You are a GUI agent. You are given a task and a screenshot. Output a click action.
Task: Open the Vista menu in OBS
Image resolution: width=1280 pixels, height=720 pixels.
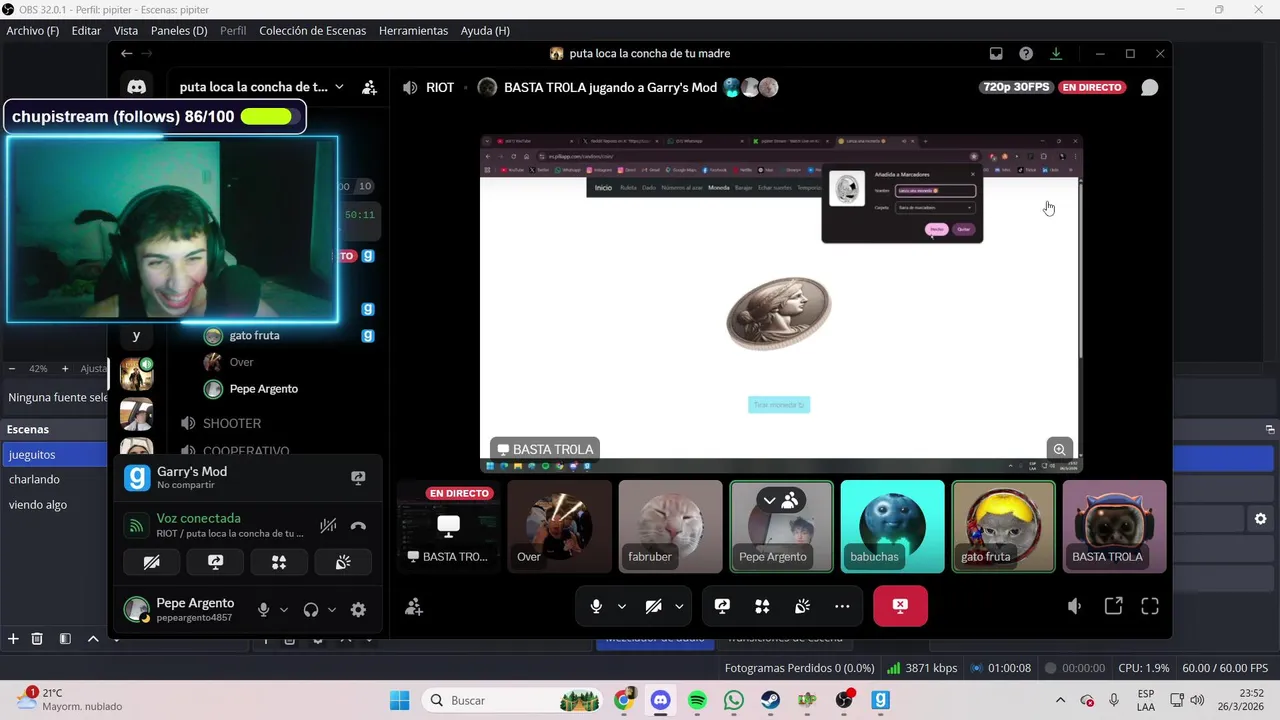tap(126, 31)
